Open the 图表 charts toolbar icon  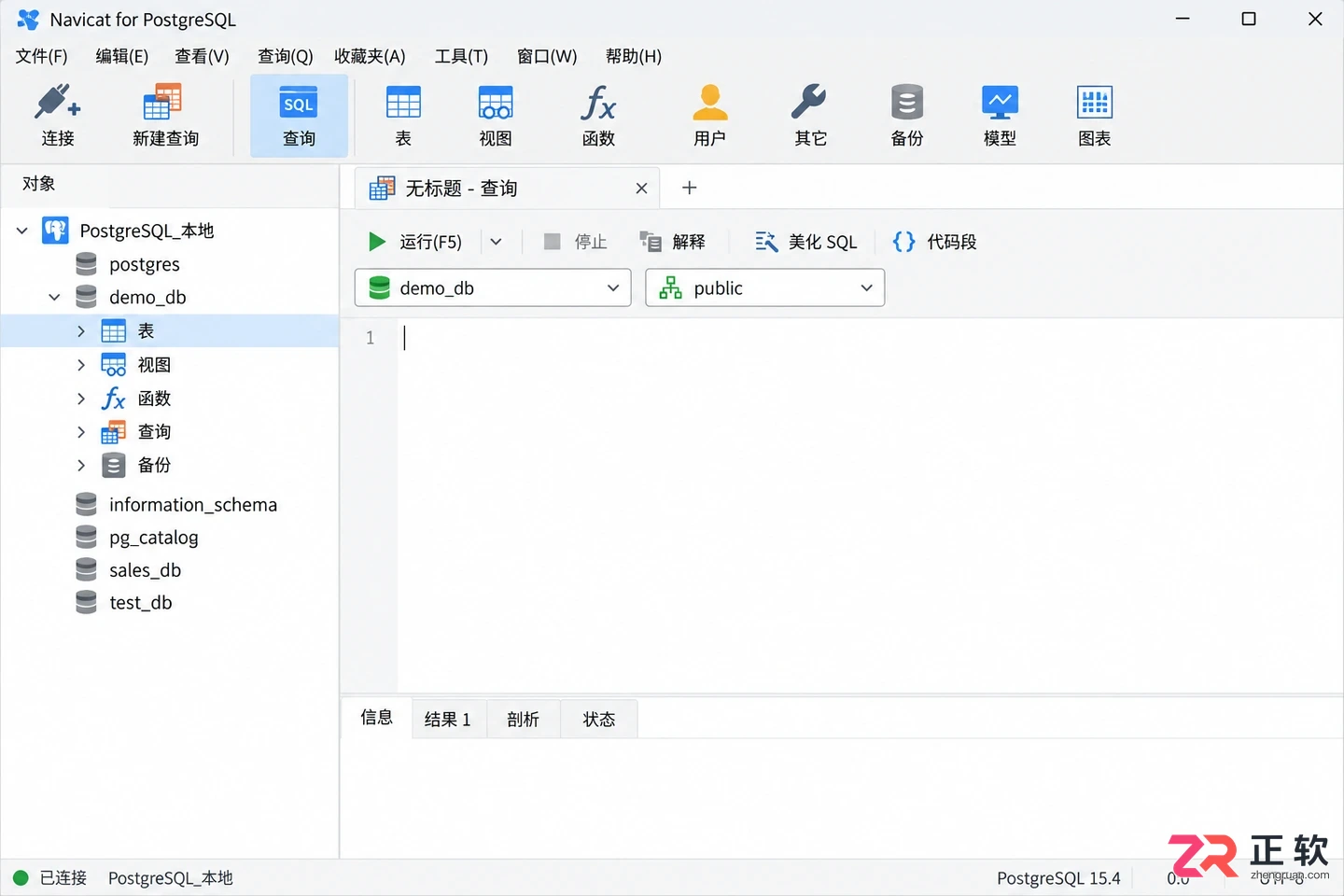[1095, 116]
